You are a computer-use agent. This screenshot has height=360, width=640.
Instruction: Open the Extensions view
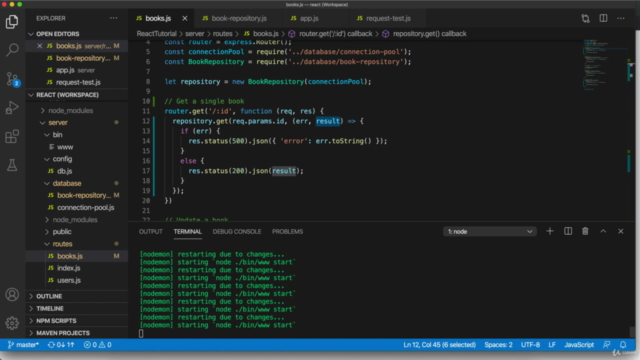[12, 136]
